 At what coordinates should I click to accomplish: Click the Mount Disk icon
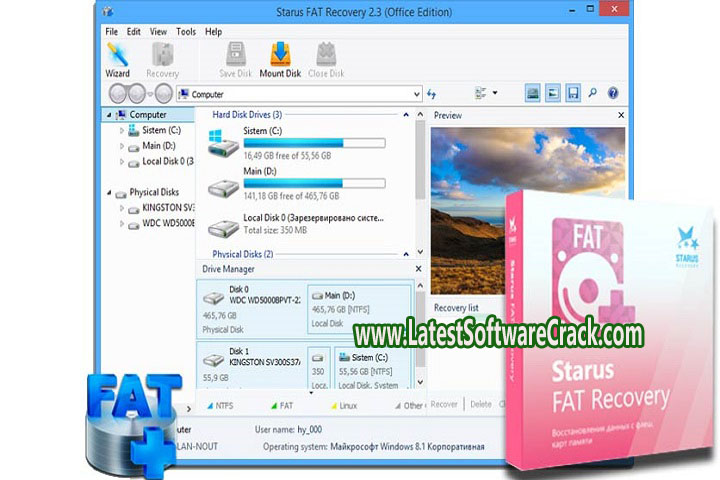pyautogui.click(x=280, y=58)
